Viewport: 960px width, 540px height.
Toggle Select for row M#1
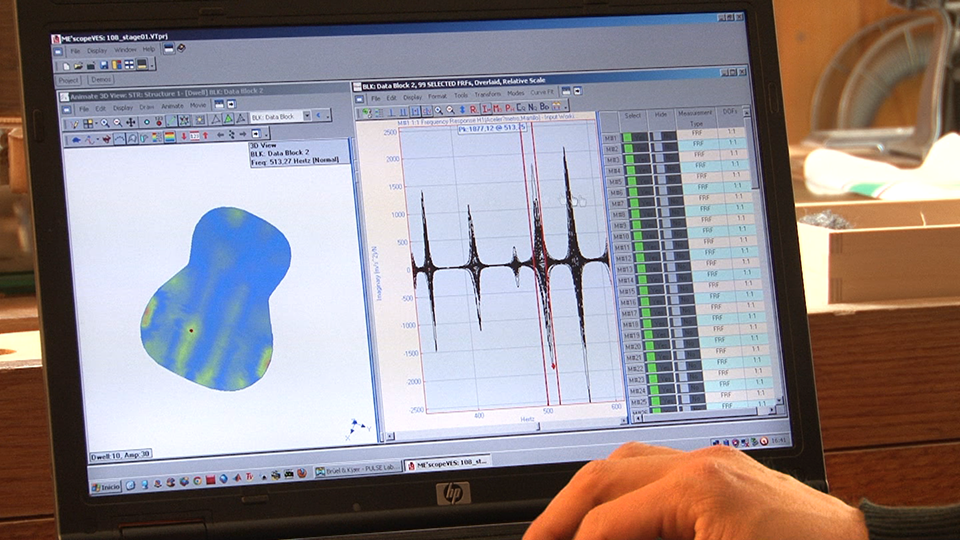pos(636,138)
